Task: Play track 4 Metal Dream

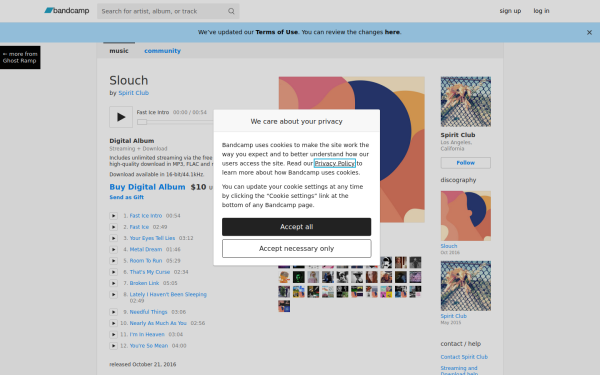Action: (114, 249)
